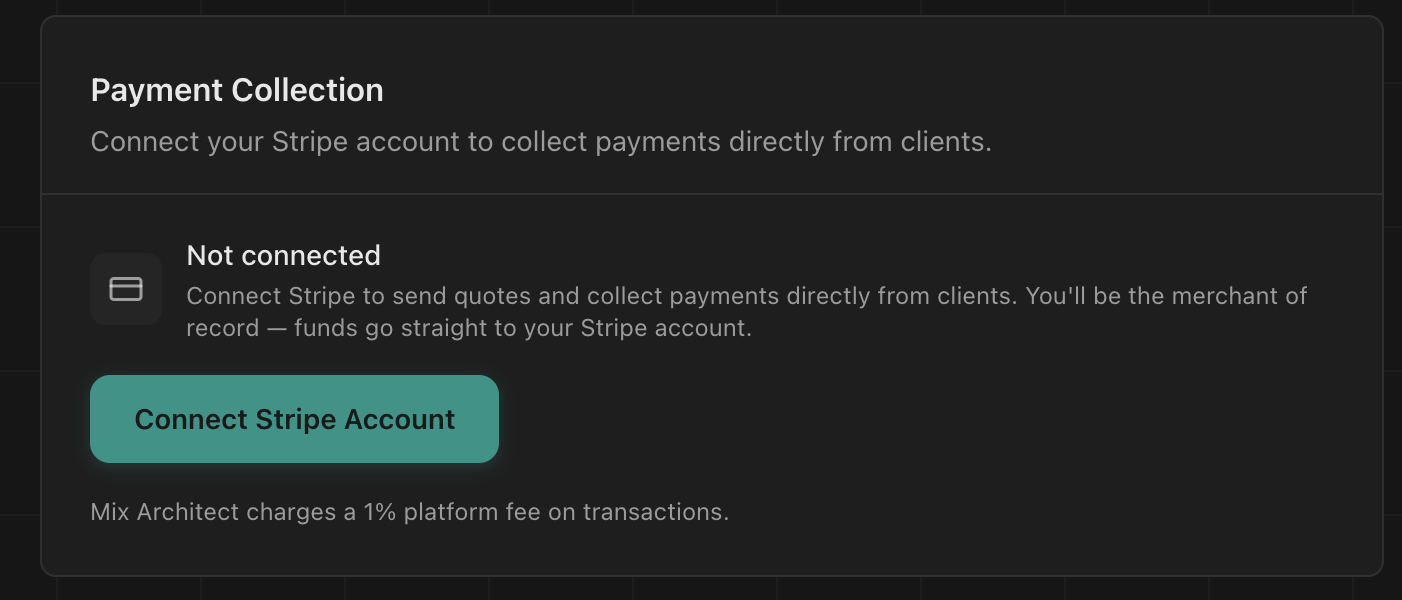Click the word "transactions" in the fee note
This screenshot has width=1402, height=600.
tap(654, 513)
